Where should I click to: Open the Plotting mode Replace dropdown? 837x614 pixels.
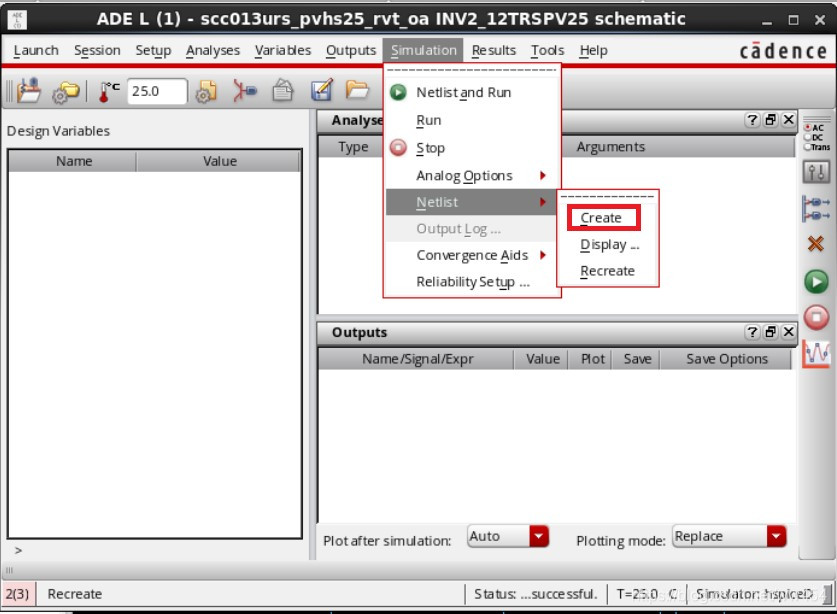(x=728, y=536)
